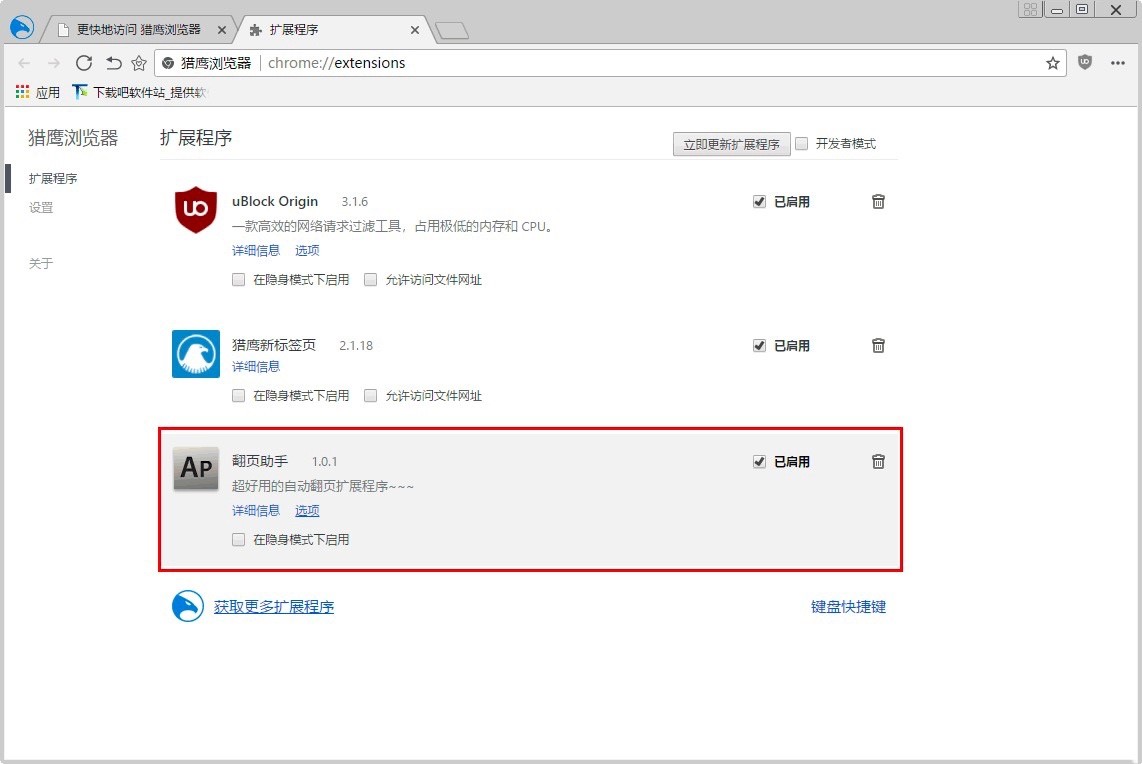This screenshot has width=1142, height=764.
Task: Go back to previous page
Action: tap(24, 63)
